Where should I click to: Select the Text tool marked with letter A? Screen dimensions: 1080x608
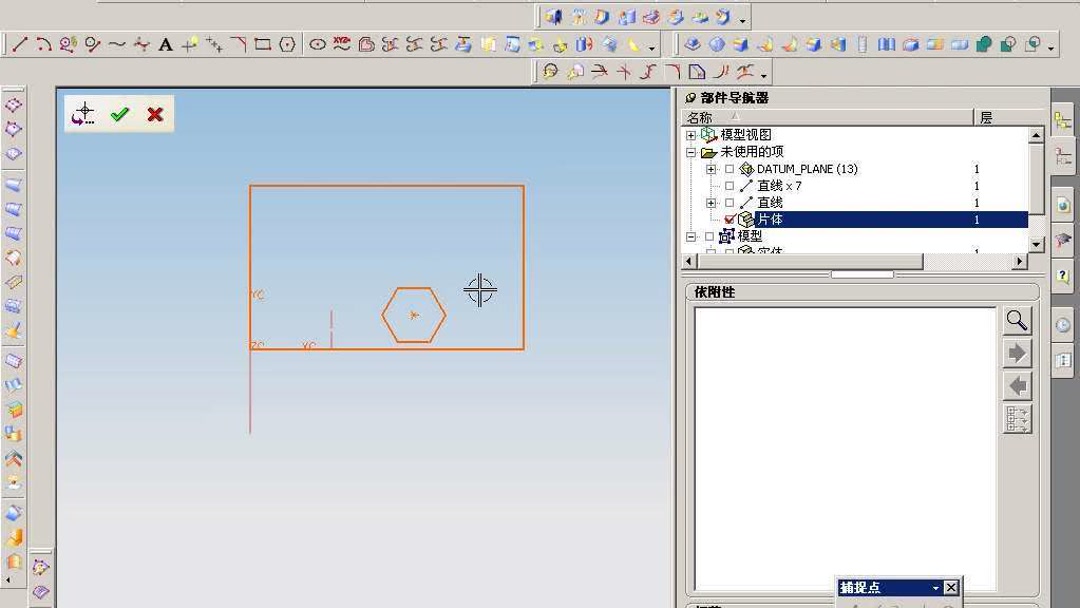[x=165, y=44]
